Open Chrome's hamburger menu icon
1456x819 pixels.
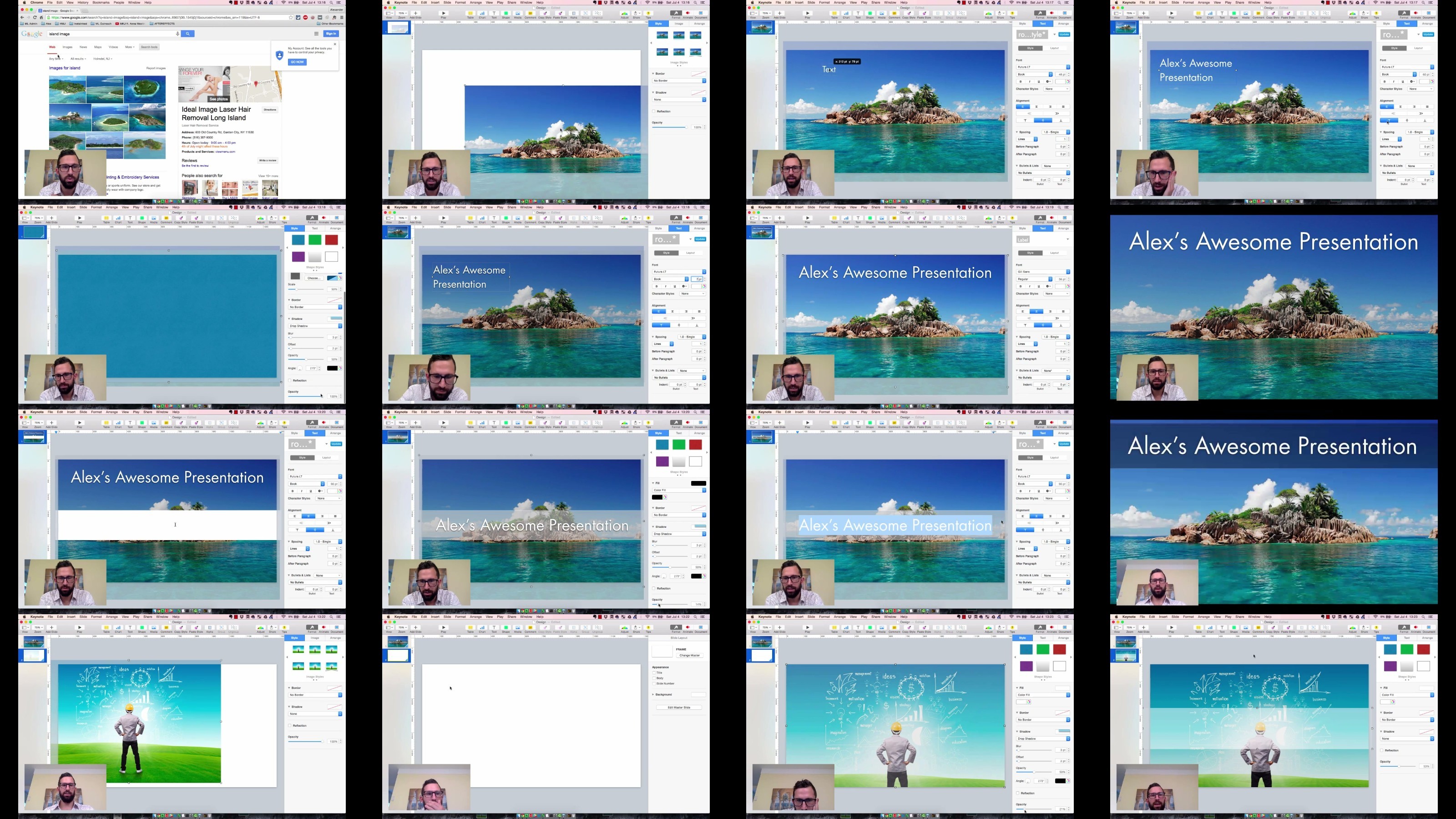click(x=341, y=18)
